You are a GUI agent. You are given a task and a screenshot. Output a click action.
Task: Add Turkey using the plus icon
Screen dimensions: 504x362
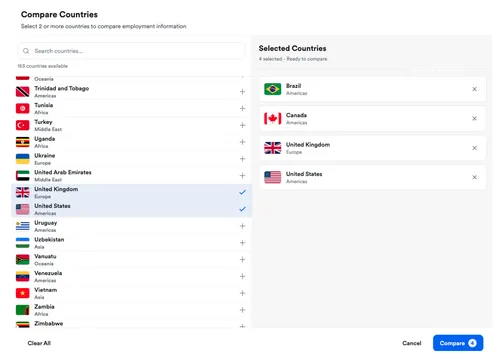pos(242,125)
